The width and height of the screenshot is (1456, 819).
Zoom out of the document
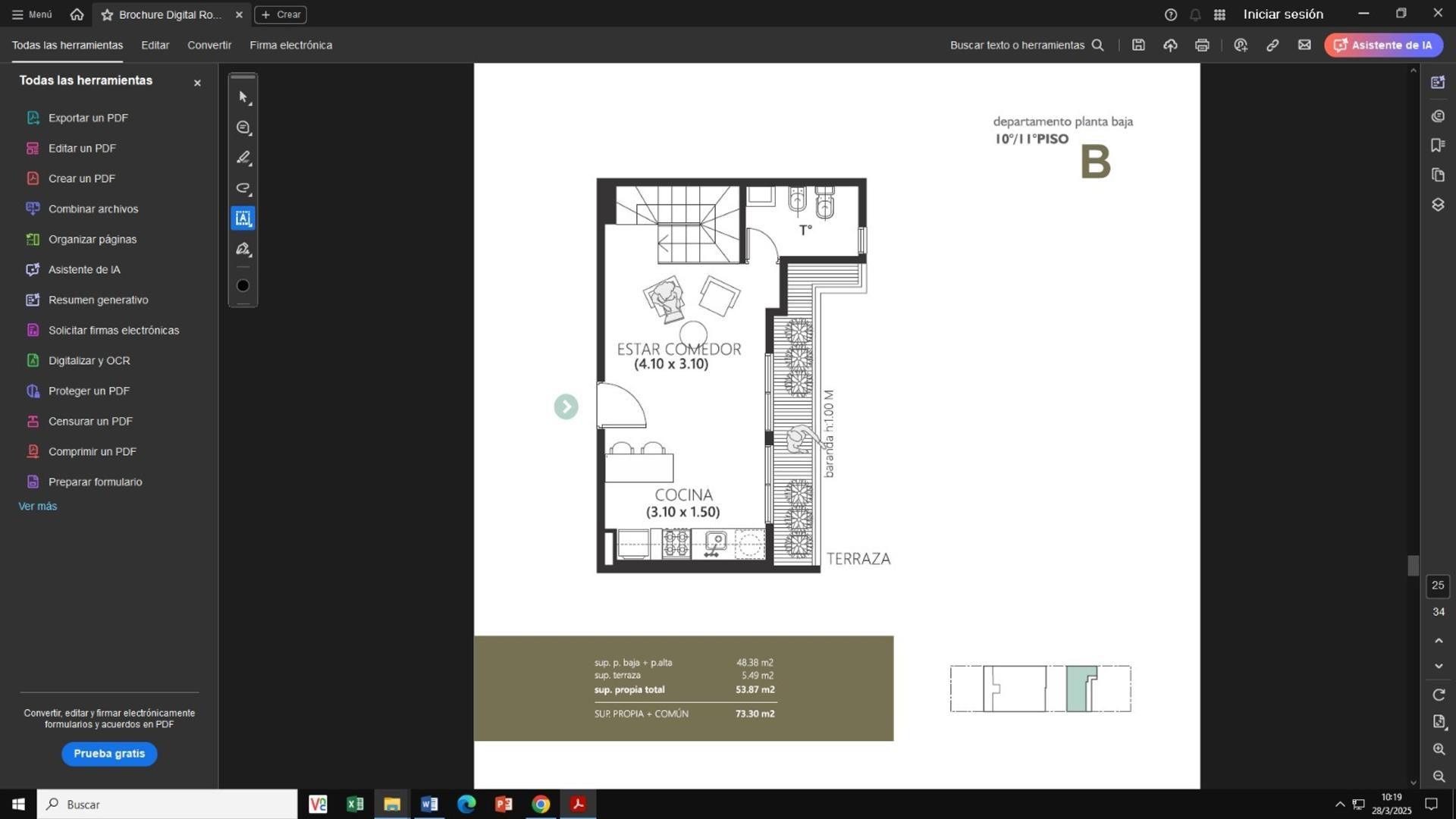point(1439,777)
